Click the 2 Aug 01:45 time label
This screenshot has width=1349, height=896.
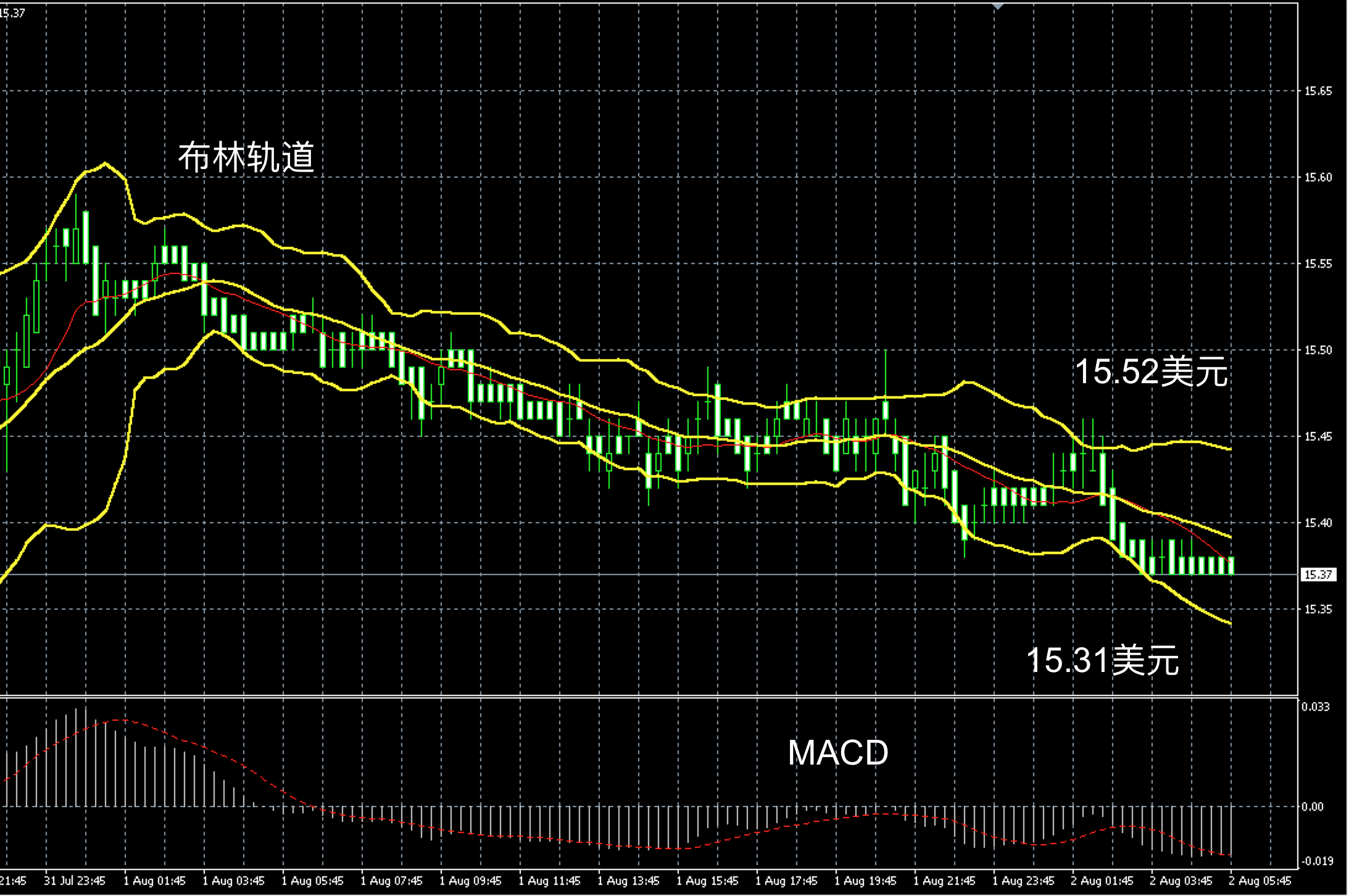[x=1102, y=881]
